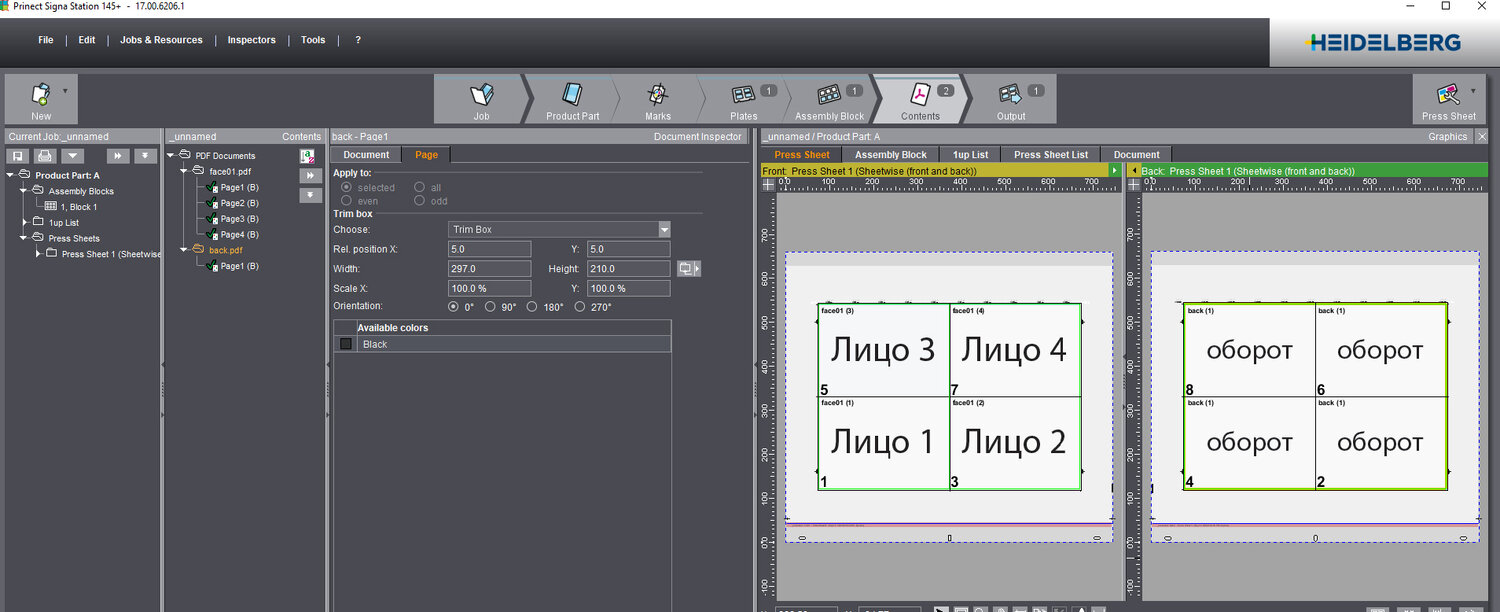Select the 'even' apply-to radio button
The height and width of the screenshot is (612, 1500).
point(347,201)
